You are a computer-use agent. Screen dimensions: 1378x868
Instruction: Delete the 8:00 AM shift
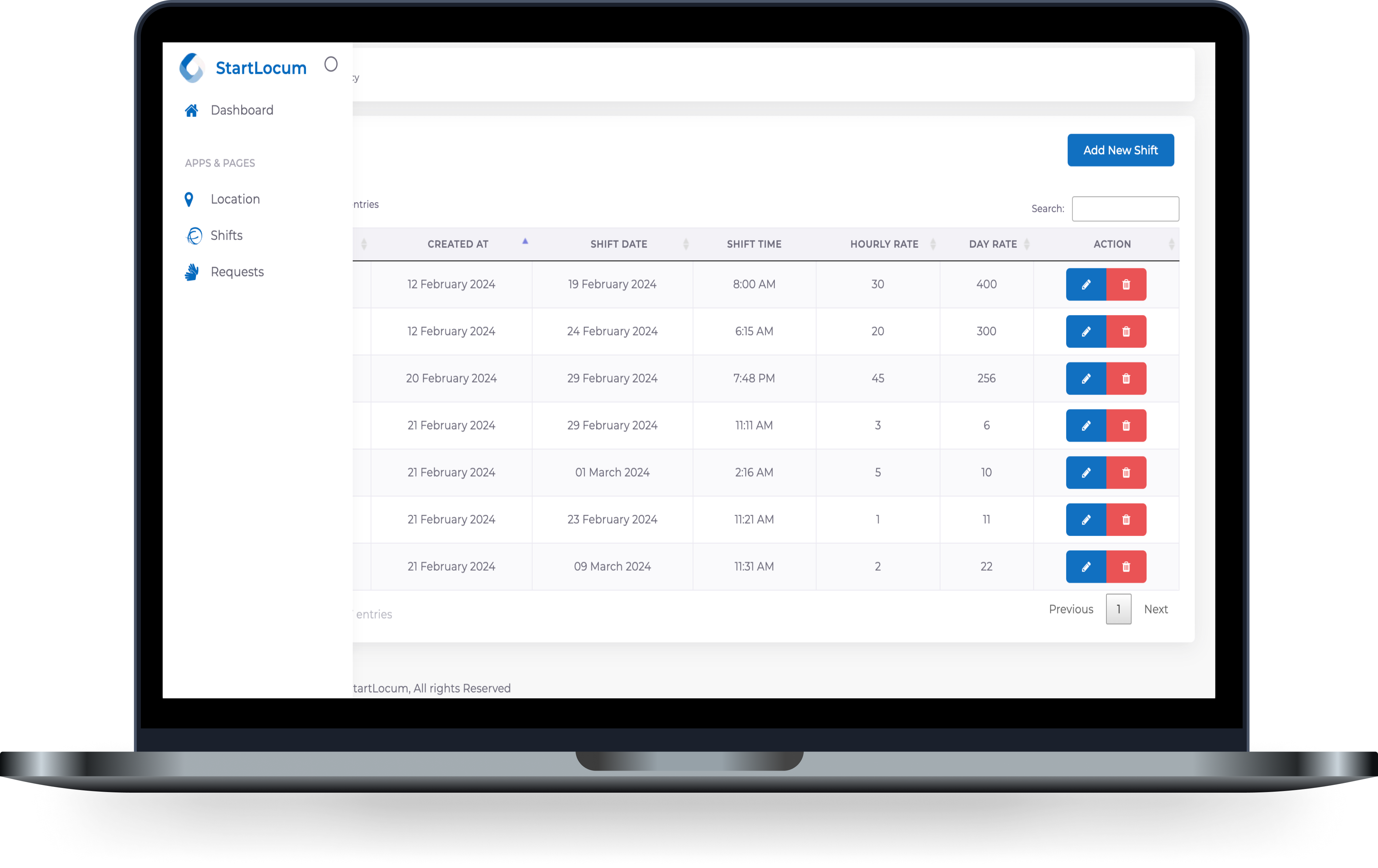coord(1126,284)
